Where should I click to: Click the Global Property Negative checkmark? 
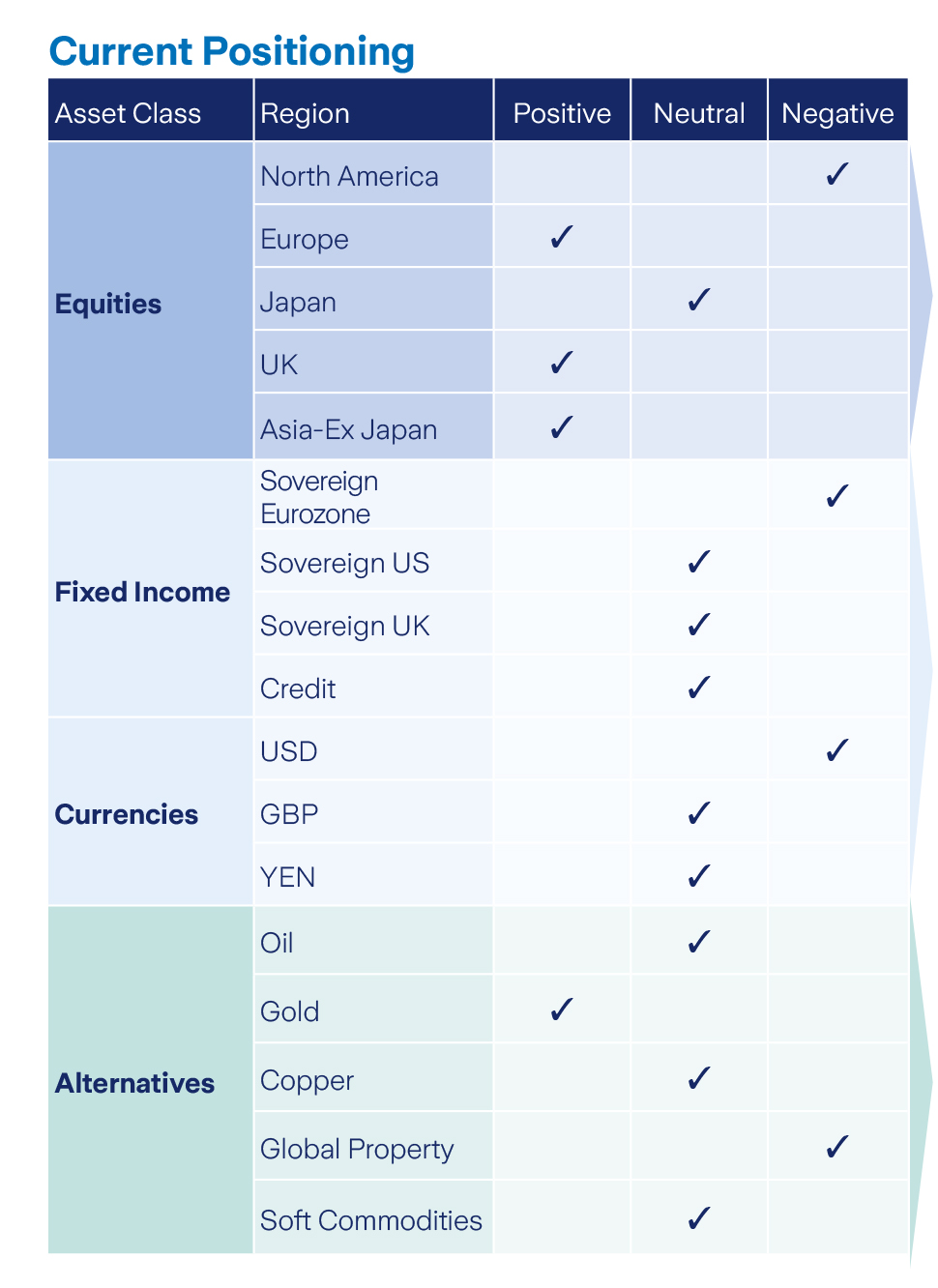(837, 1147)
